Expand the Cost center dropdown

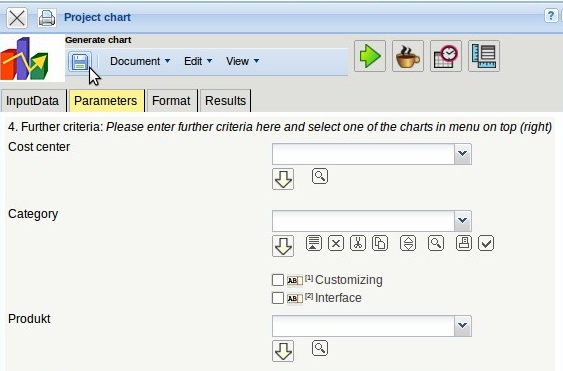pyautogui.click(x=462, y=154)
